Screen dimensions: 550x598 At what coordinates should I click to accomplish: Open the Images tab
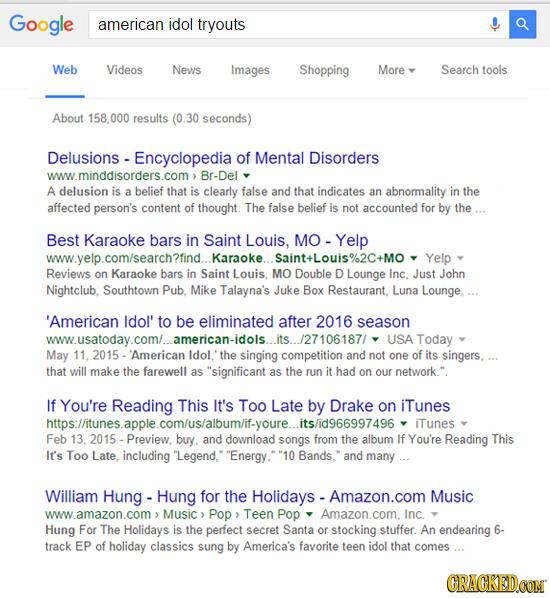coord(250,70)
